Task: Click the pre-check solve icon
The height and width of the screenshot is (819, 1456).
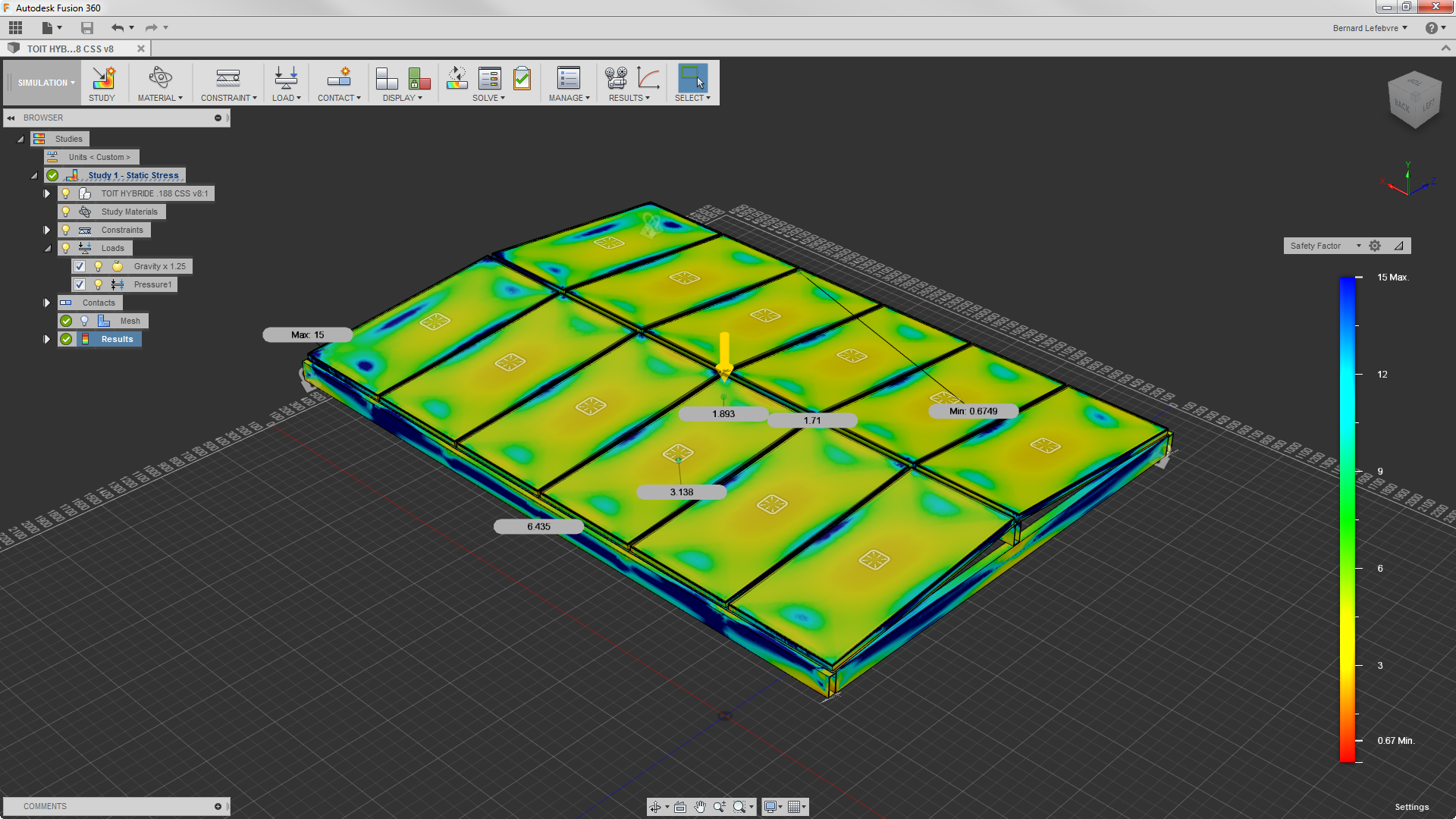Action: (x=457, y=78)
